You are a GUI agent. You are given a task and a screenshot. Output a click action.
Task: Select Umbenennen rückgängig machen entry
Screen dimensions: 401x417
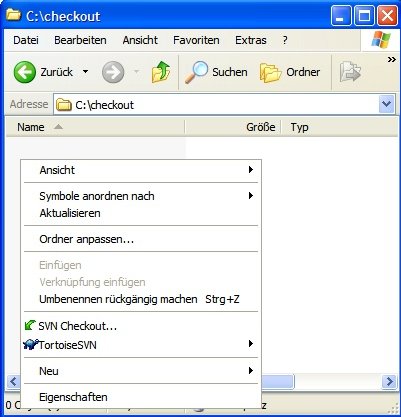pyautogui.click(x=141, y=299)
